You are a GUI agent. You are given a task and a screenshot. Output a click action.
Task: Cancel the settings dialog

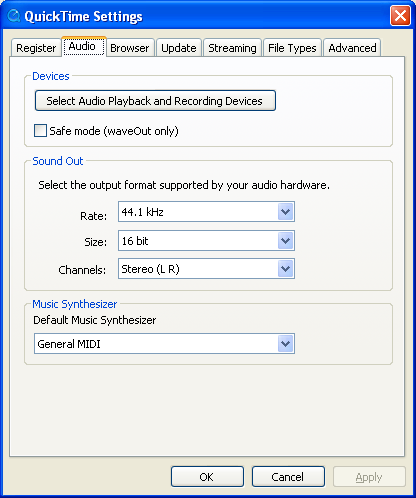(x=288, y=477)
